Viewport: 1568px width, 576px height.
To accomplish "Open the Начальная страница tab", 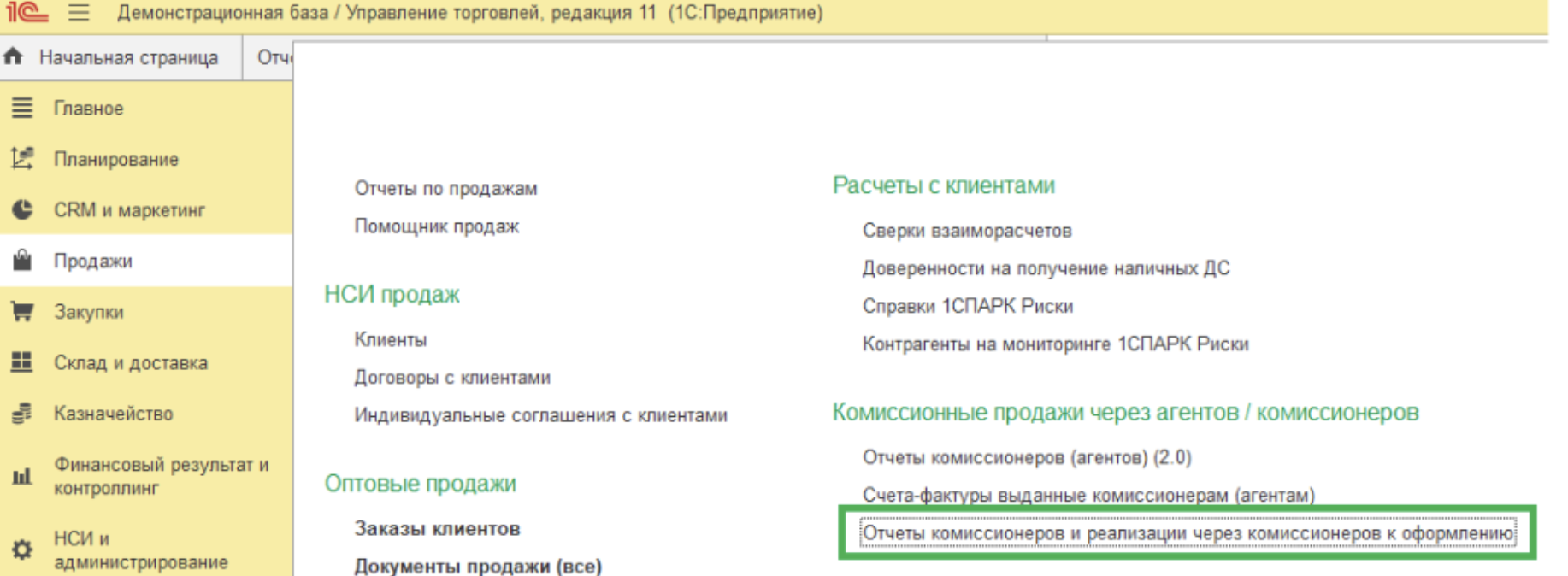I will (128, 58).
